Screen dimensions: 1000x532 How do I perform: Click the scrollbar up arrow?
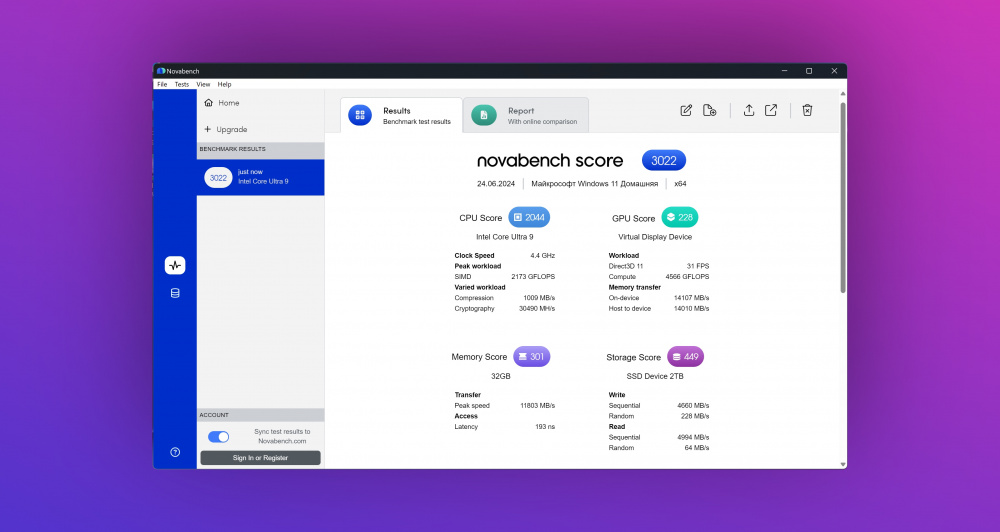pyautogui.click(x=843, y=93)
